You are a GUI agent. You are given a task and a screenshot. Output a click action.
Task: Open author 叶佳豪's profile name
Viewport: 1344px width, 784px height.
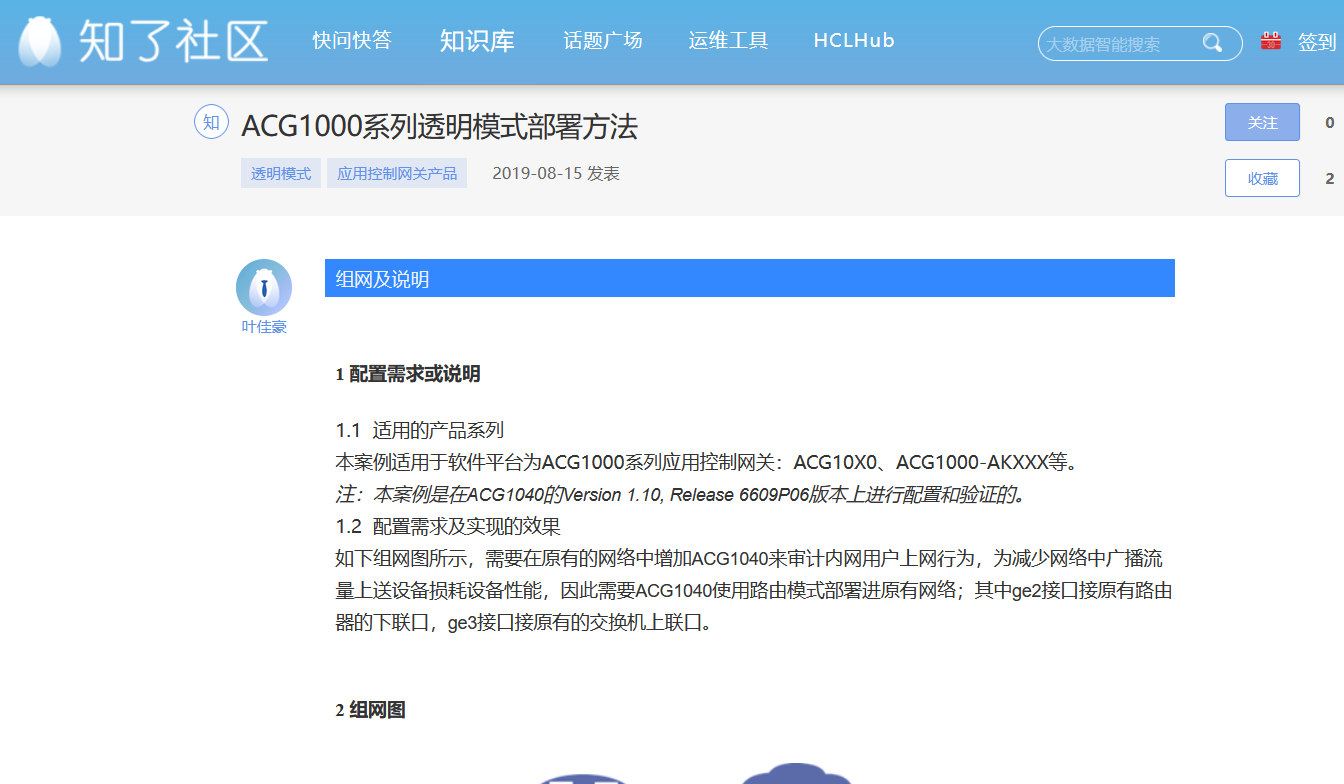pyautogui.click(x=264, y=327)
